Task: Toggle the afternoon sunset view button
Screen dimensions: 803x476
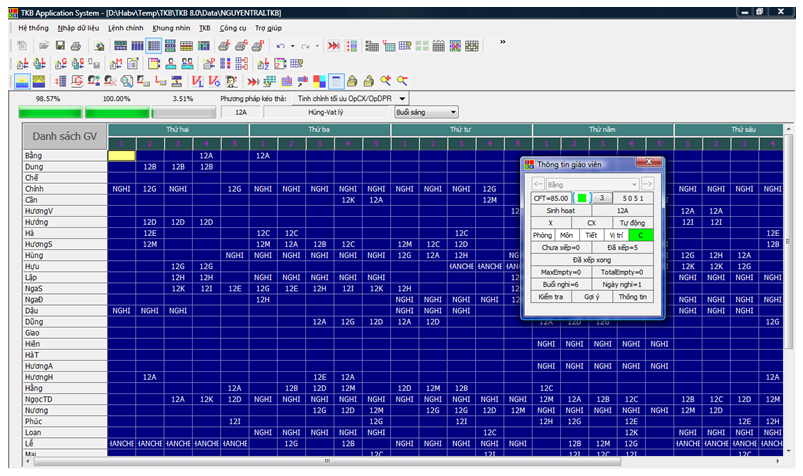Action: (x=39, y=81)
